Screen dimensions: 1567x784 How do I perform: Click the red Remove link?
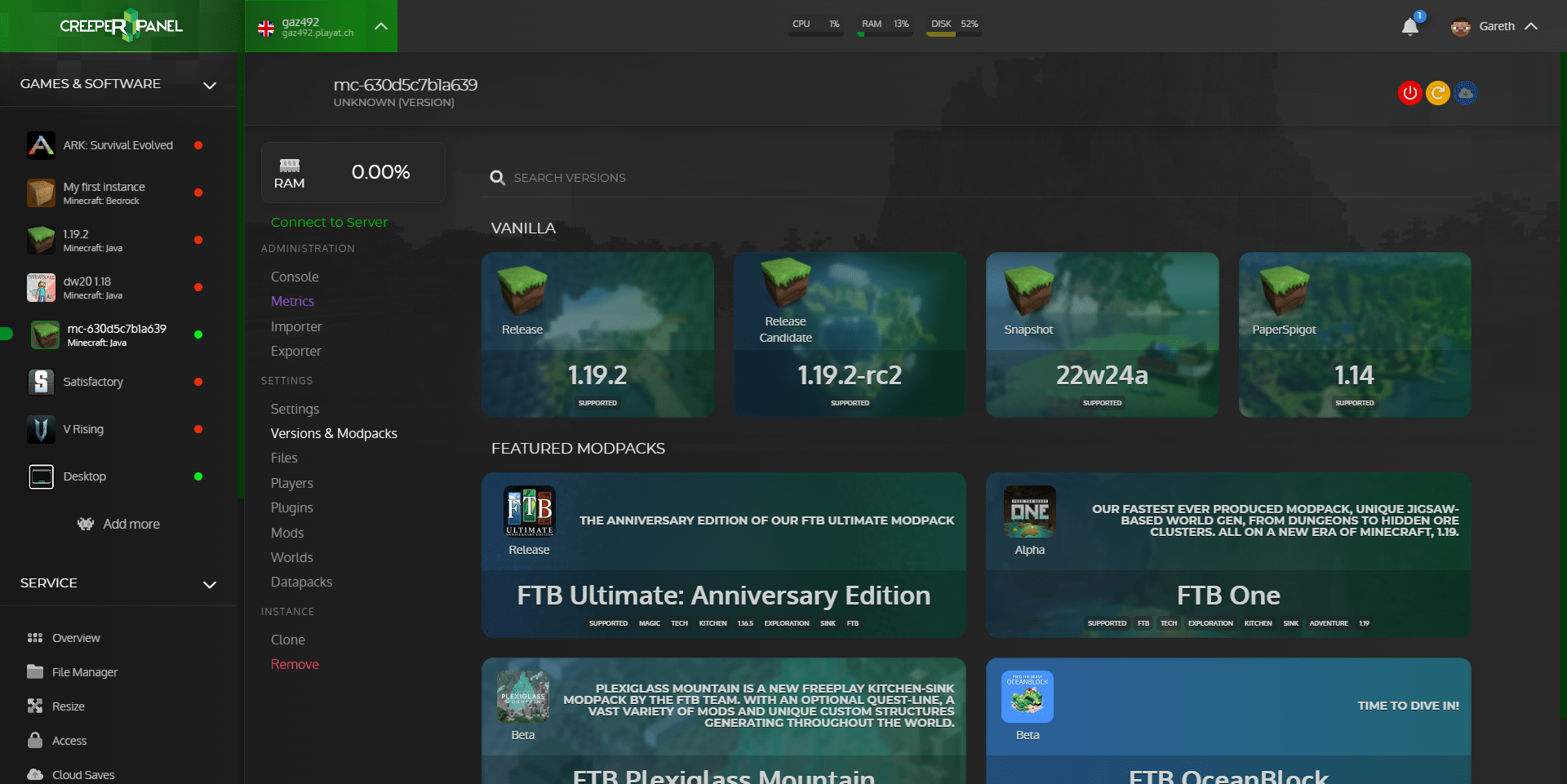tap(295, 664)
